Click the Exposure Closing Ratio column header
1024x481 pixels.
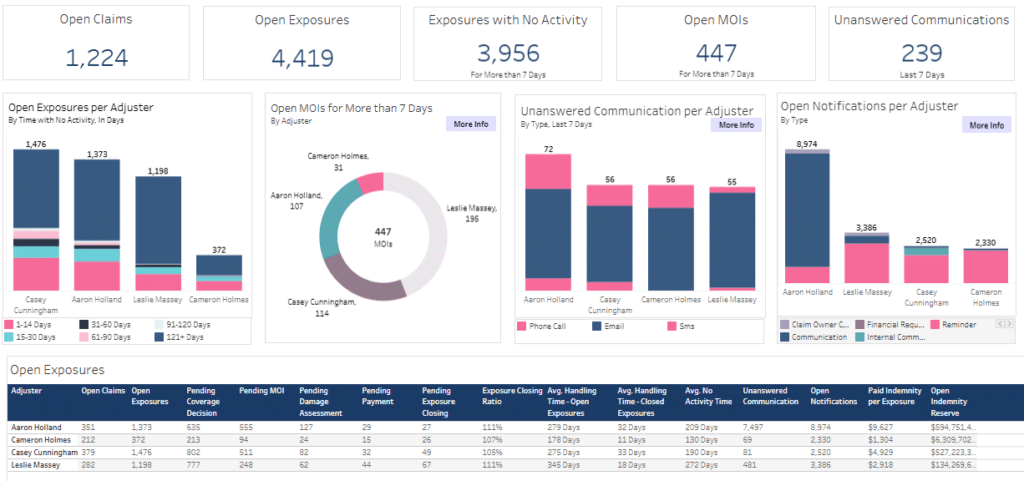[x=512, y=396]
